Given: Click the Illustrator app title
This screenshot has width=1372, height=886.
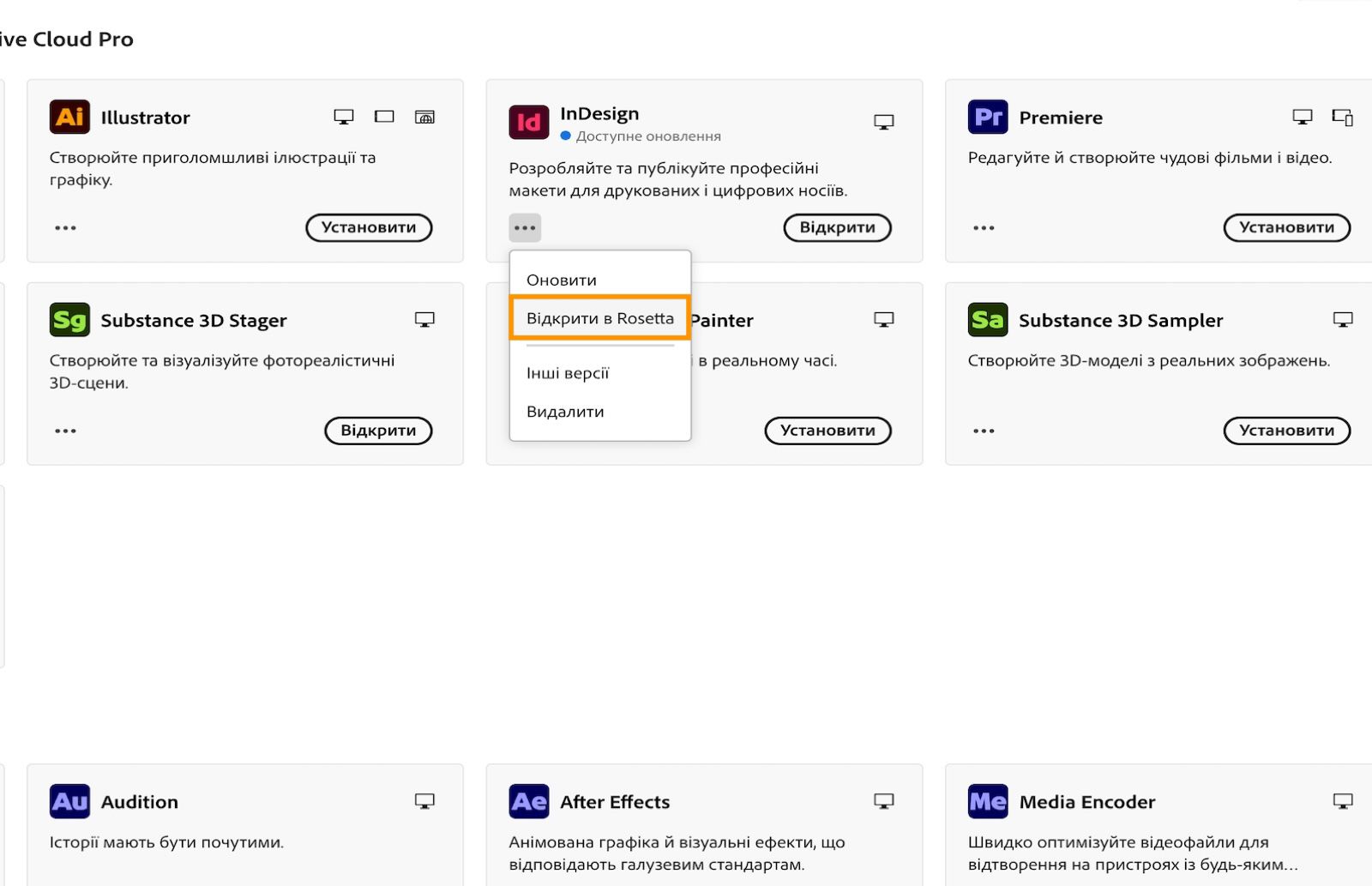Looking at the screenshot, I should (x=145, y=118).
